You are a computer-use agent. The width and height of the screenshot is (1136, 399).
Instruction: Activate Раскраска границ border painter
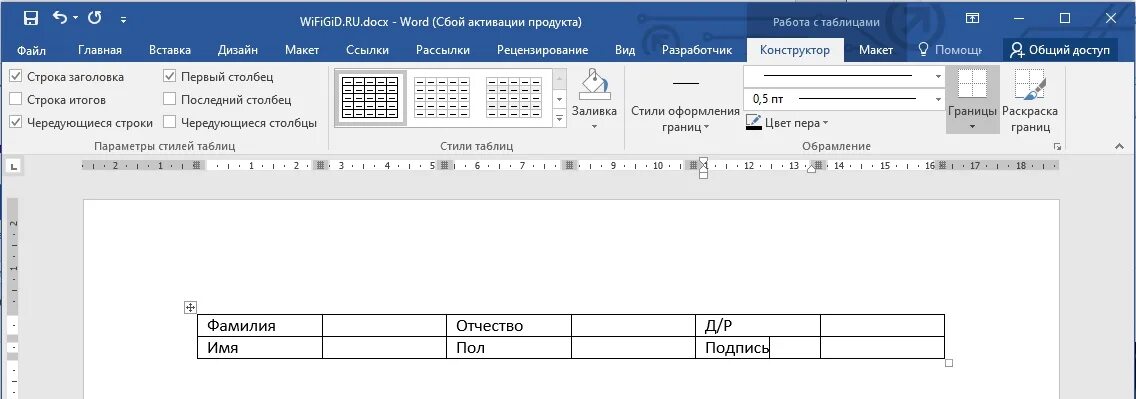pos(1030,101)
